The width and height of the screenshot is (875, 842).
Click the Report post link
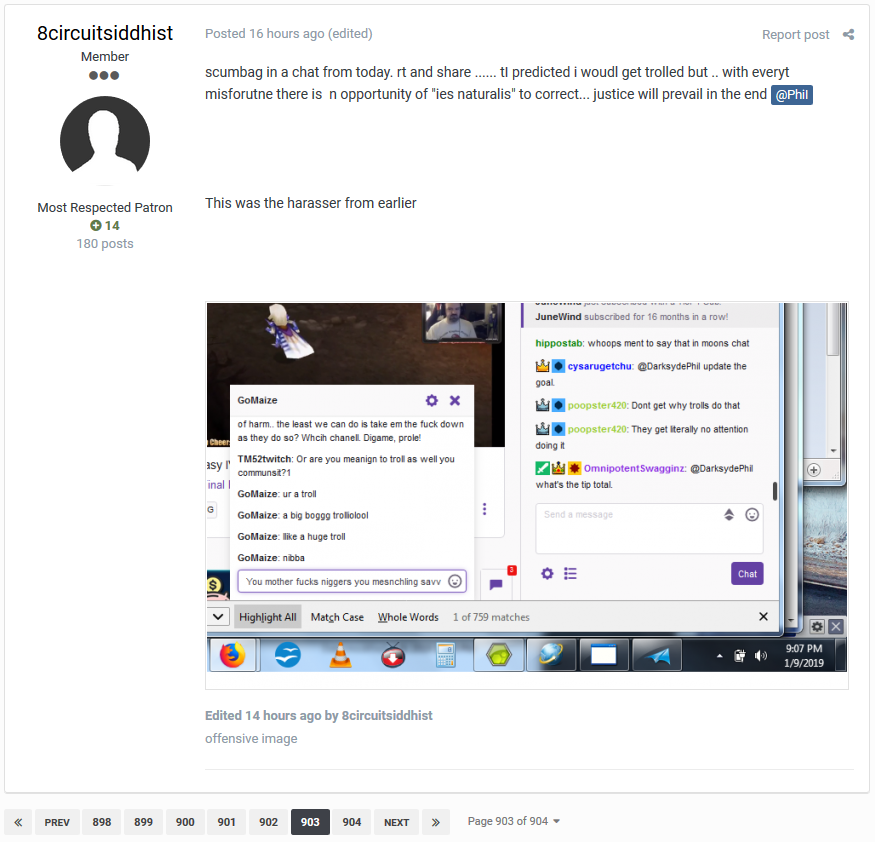pyautogui.click(x=795, y=35)
